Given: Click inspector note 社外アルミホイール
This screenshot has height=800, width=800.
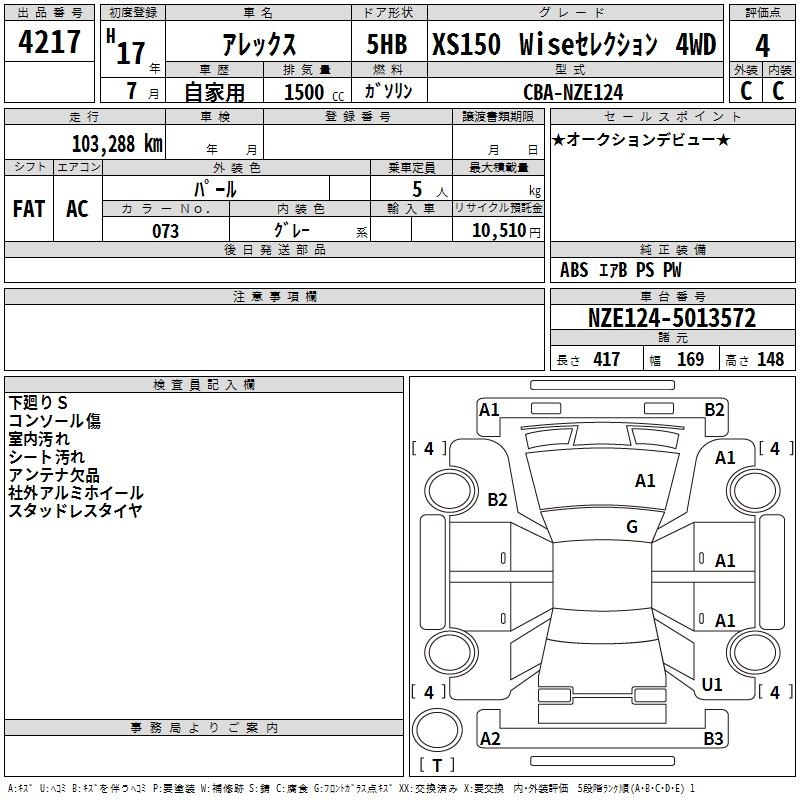Looking at the screenshot, I should pyautogui.click(x=76, y=493).
